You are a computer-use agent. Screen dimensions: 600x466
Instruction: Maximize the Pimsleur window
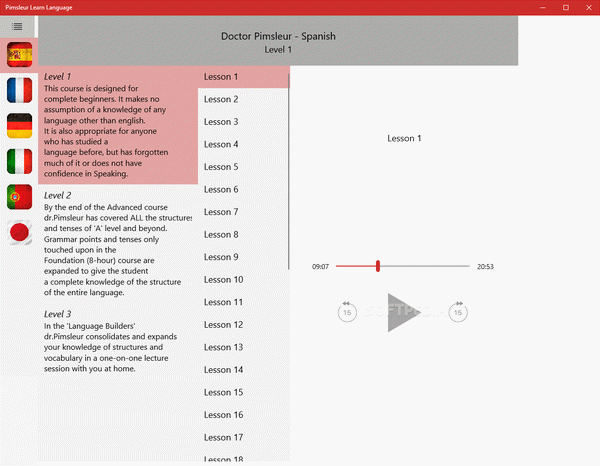pos(565,7)
